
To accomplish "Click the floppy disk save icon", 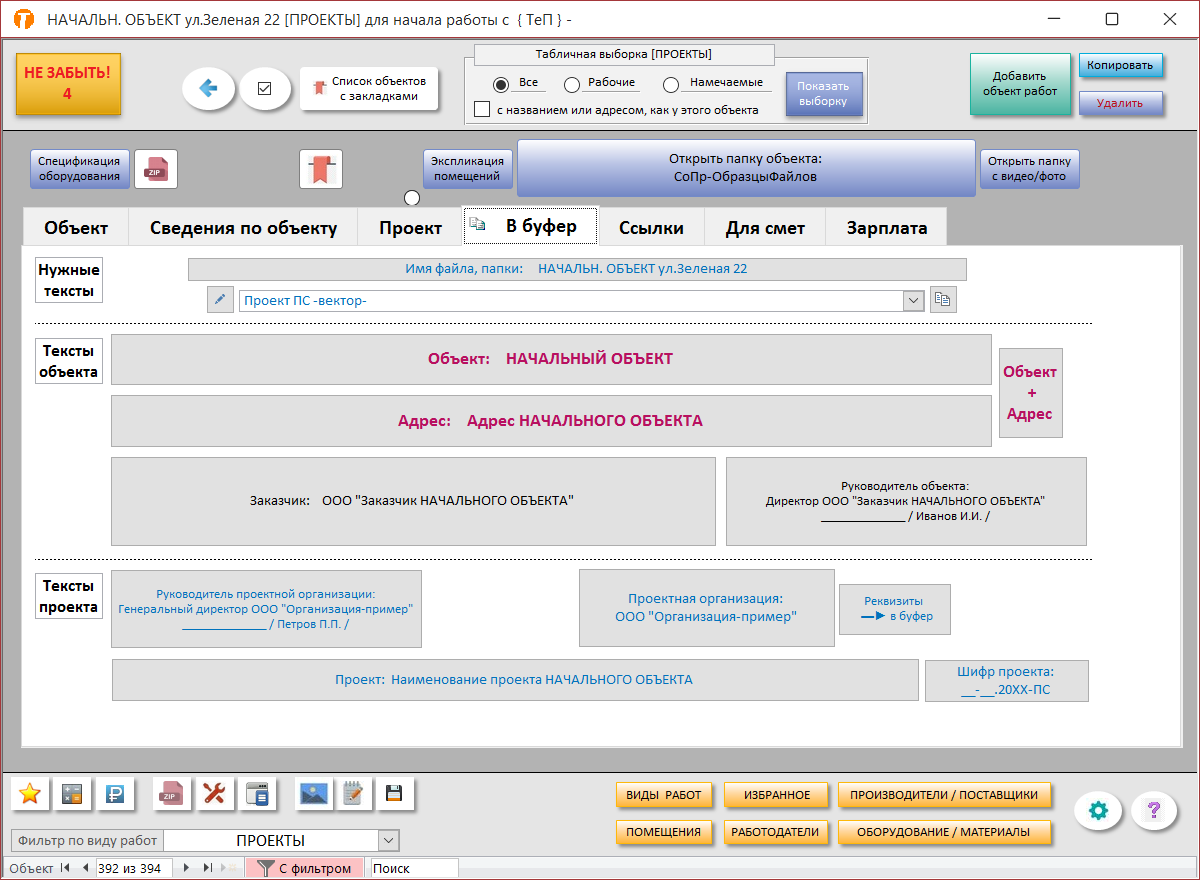I will [394, 794].
